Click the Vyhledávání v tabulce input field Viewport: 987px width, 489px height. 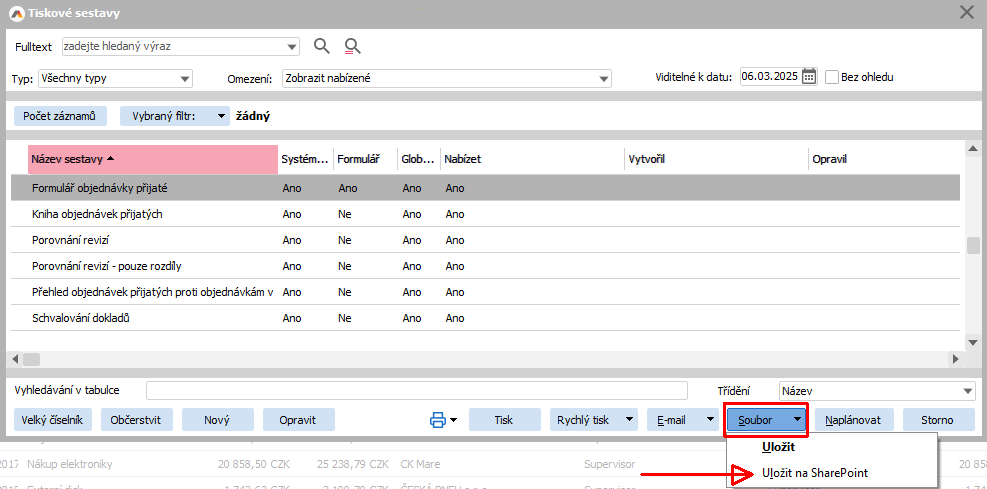[416, 391]
